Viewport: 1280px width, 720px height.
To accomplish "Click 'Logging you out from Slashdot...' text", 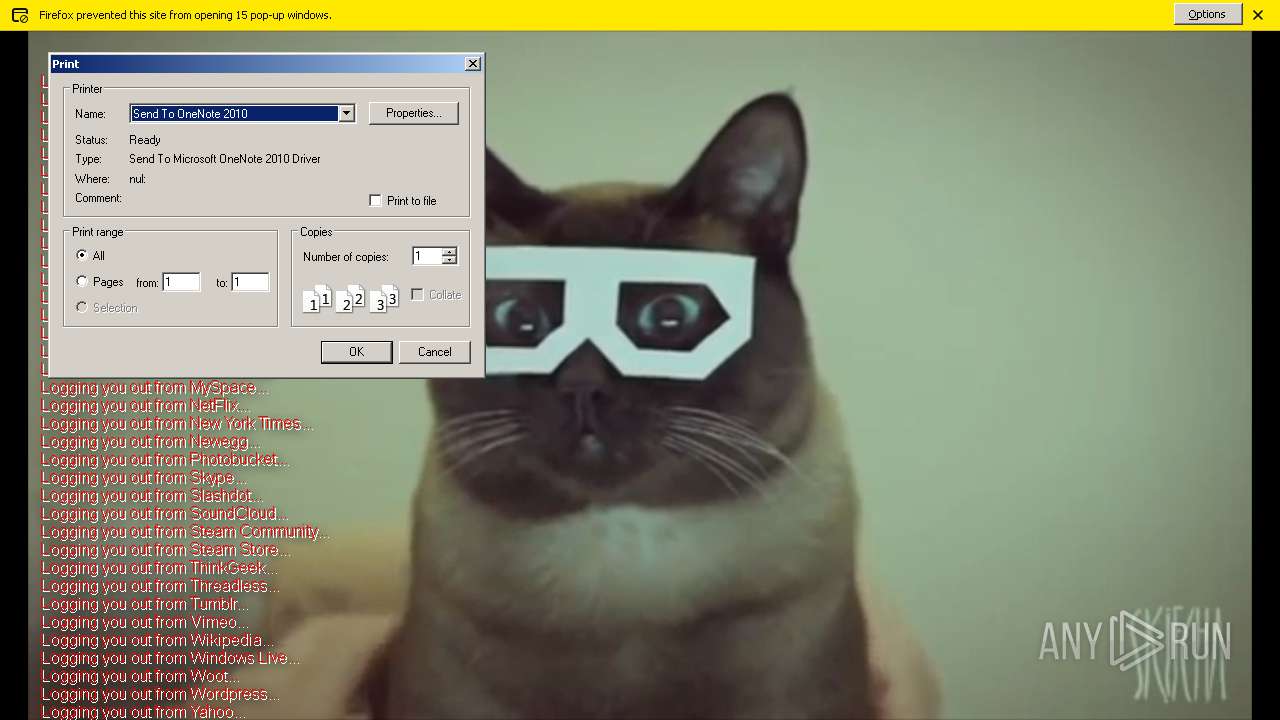I will (x=152, y=496).
